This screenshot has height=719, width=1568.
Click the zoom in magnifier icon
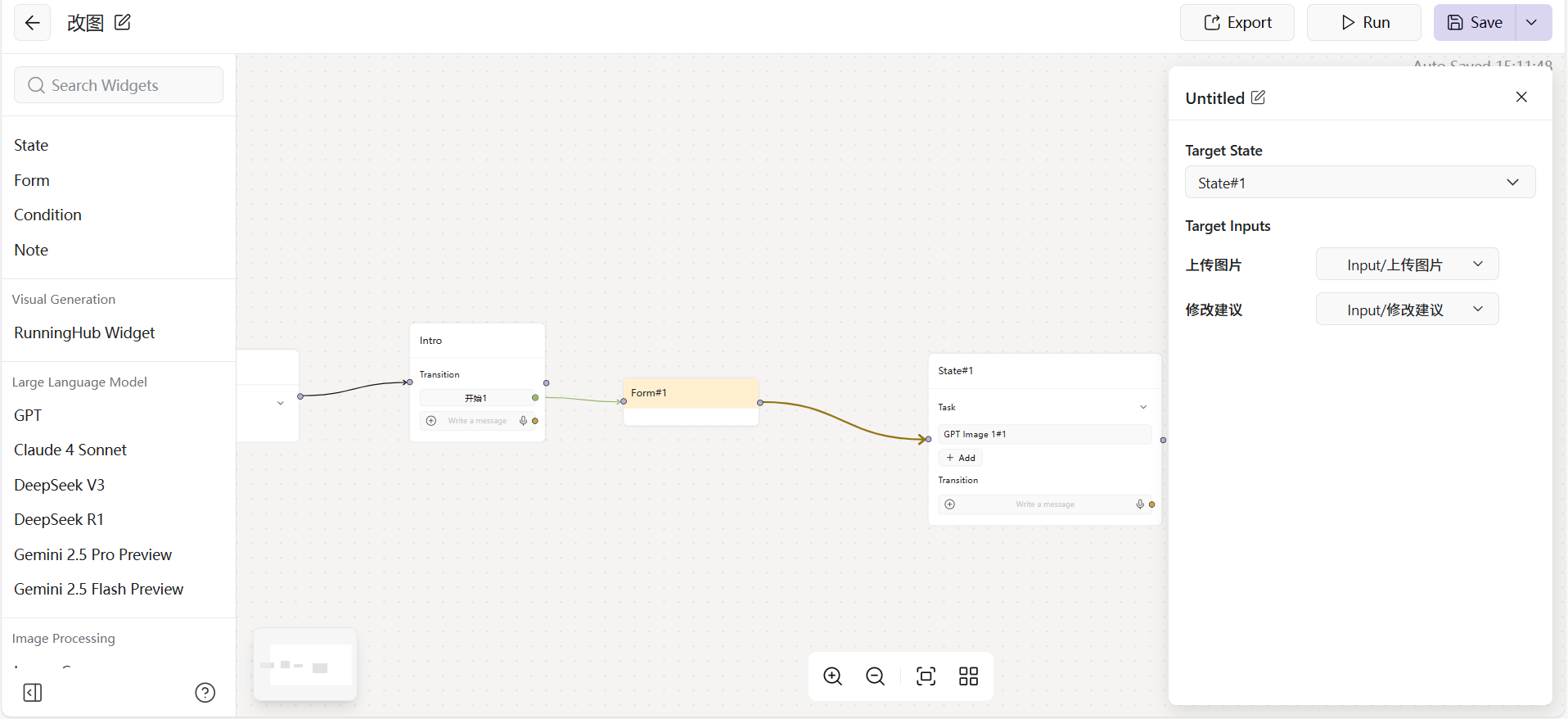(832, 676)
